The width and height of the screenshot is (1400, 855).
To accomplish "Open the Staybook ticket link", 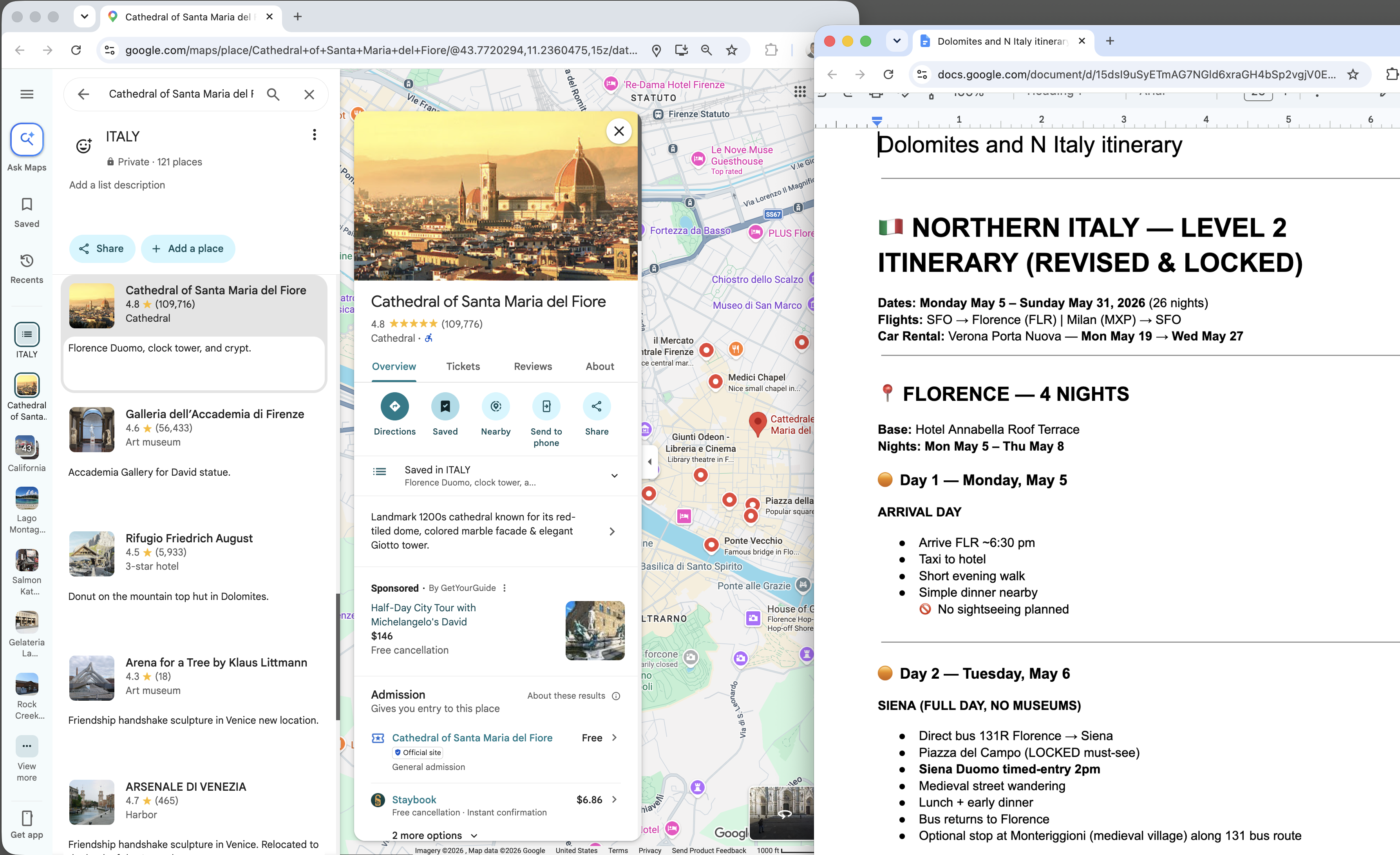I will pos(414,799).
